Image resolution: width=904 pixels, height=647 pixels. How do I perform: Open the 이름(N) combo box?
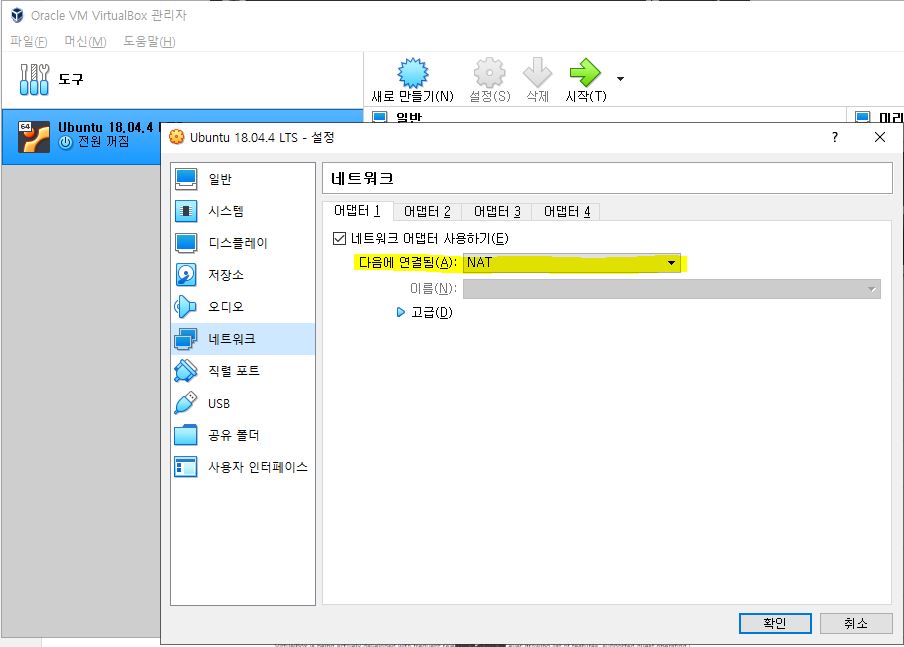pyautogui.click(x=672, y=289)
